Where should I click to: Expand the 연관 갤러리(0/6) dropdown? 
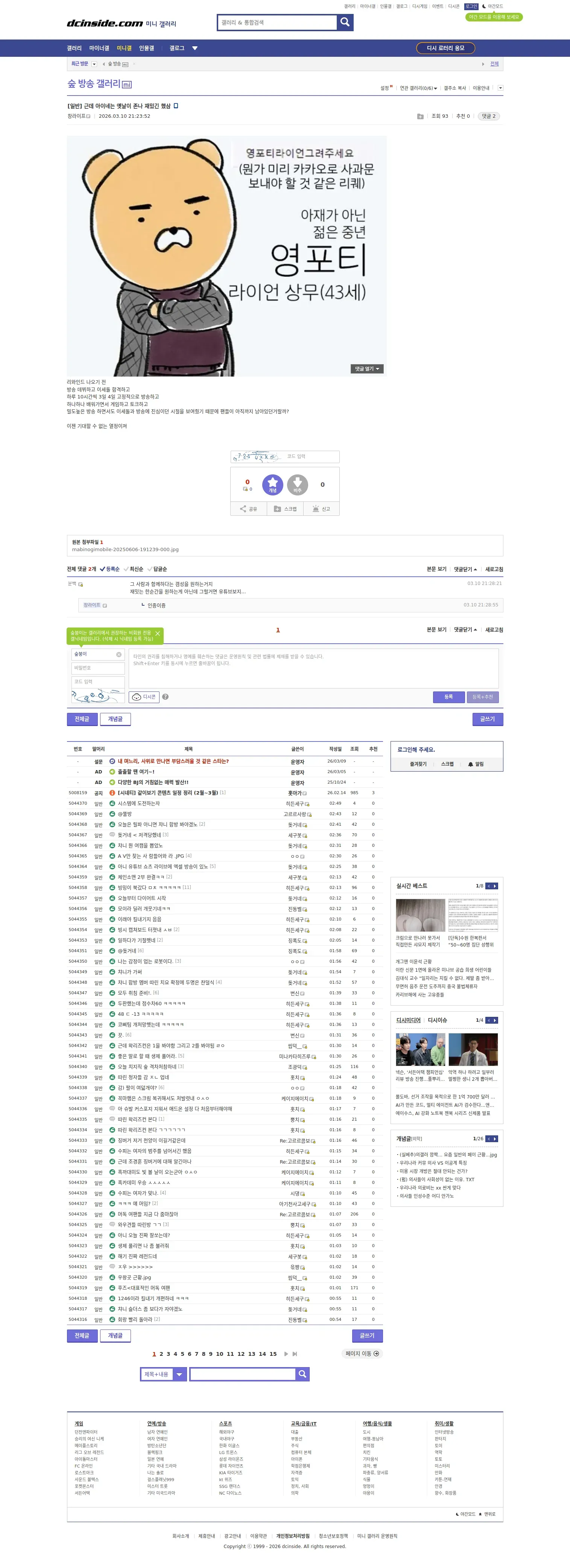(418, 88)
